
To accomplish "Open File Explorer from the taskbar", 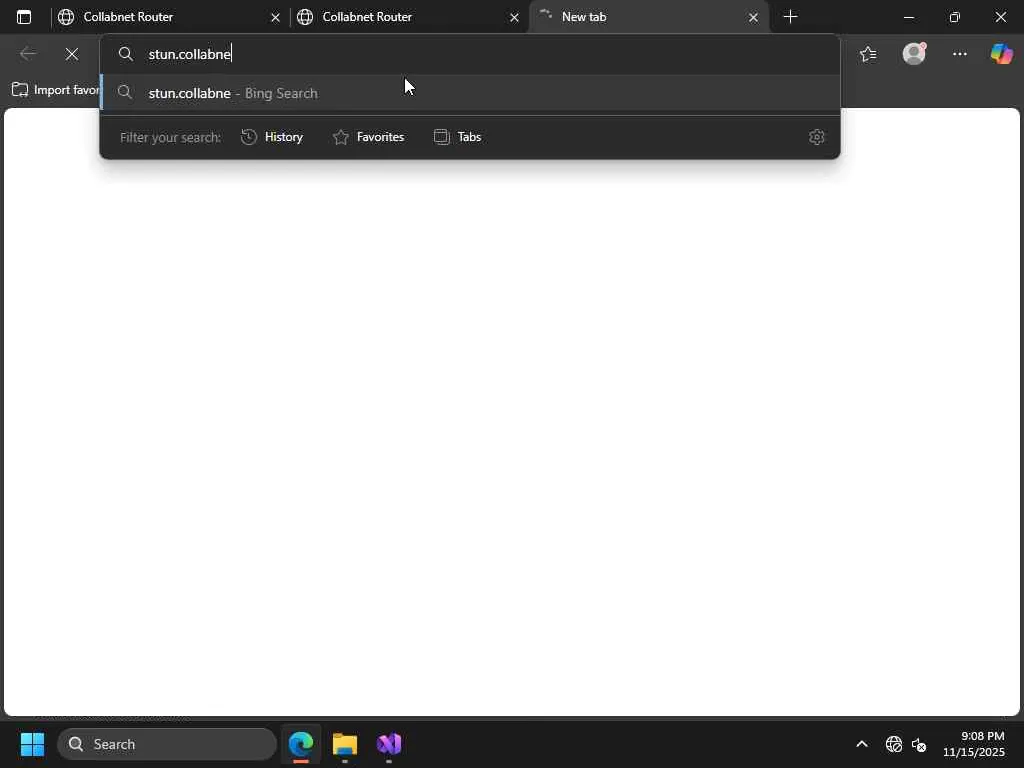I will coord(345,744).
